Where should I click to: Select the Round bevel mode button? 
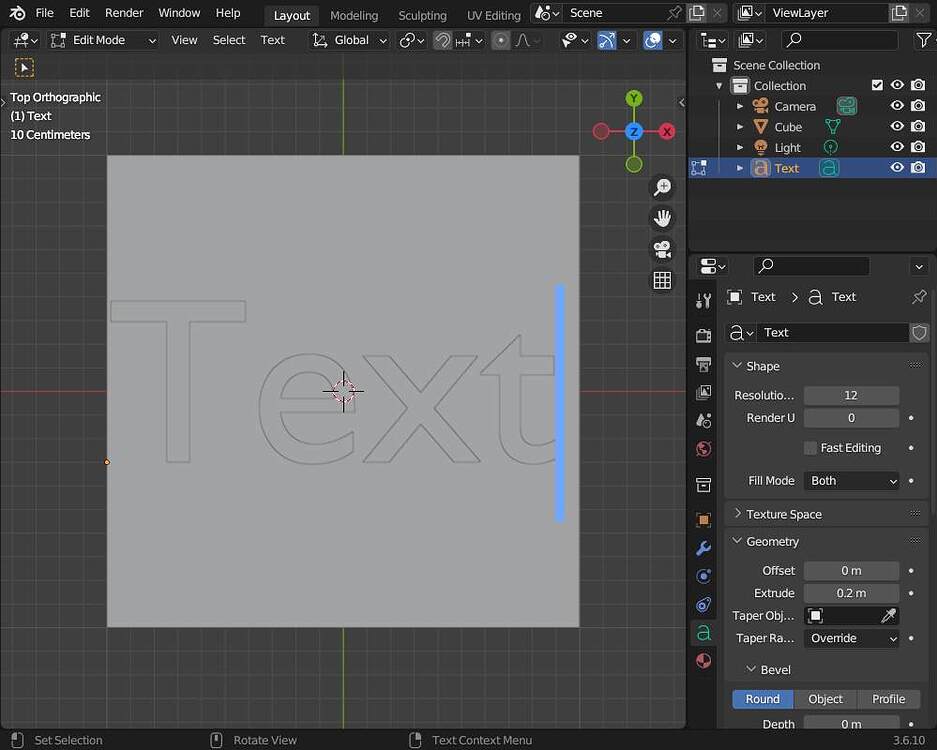point(763,699)
